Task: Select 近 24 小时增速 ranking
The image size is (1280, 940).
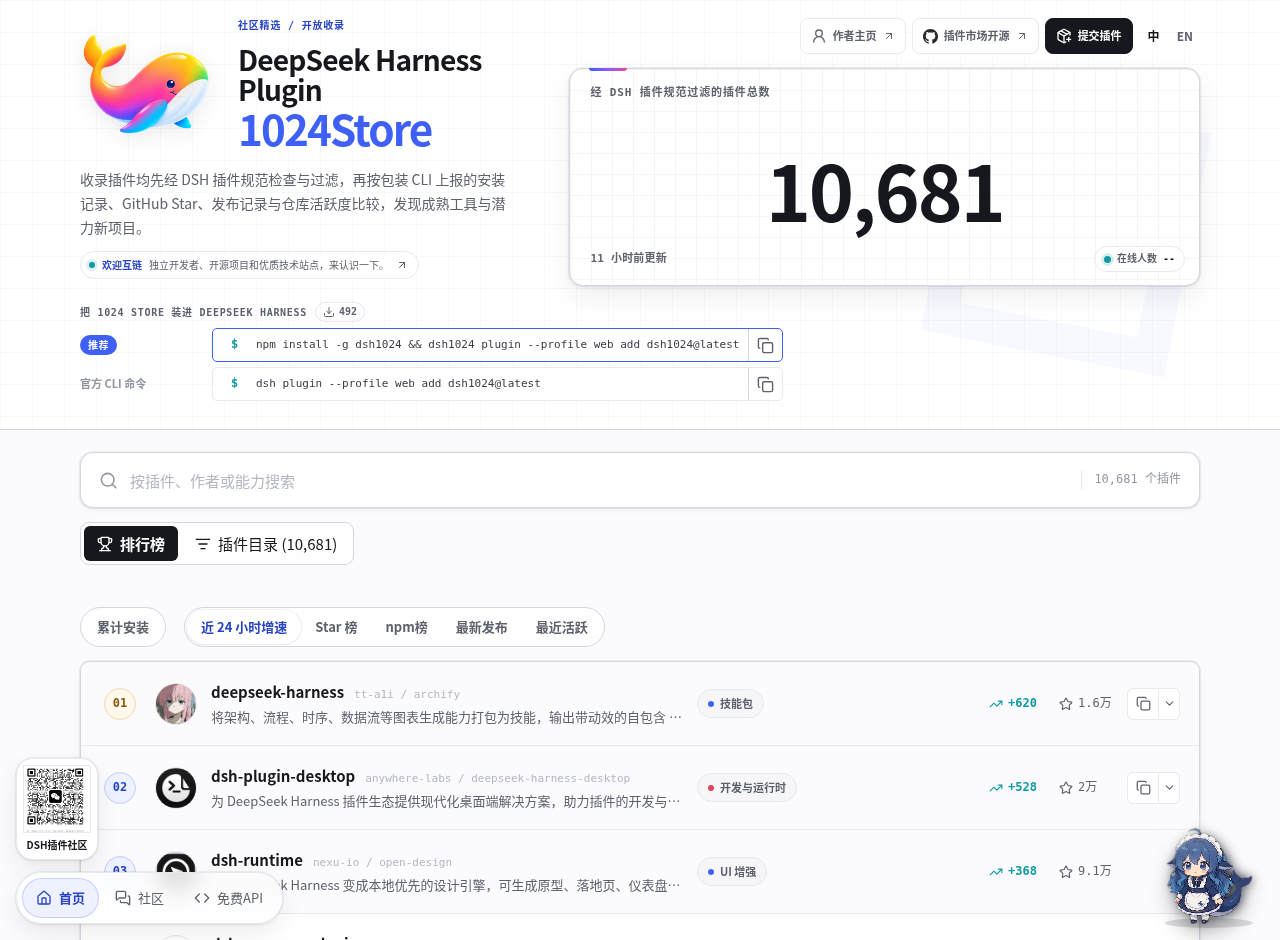Action: point(244,628)
